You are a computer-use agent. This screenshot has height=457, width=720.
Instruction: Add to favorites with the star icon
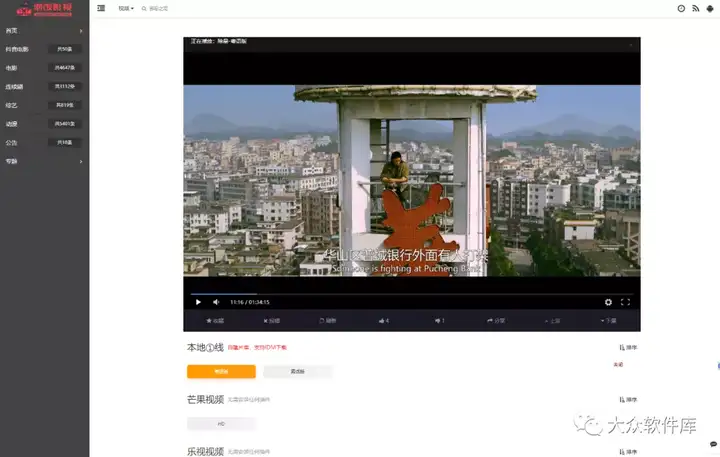click(x=215, y=321)
